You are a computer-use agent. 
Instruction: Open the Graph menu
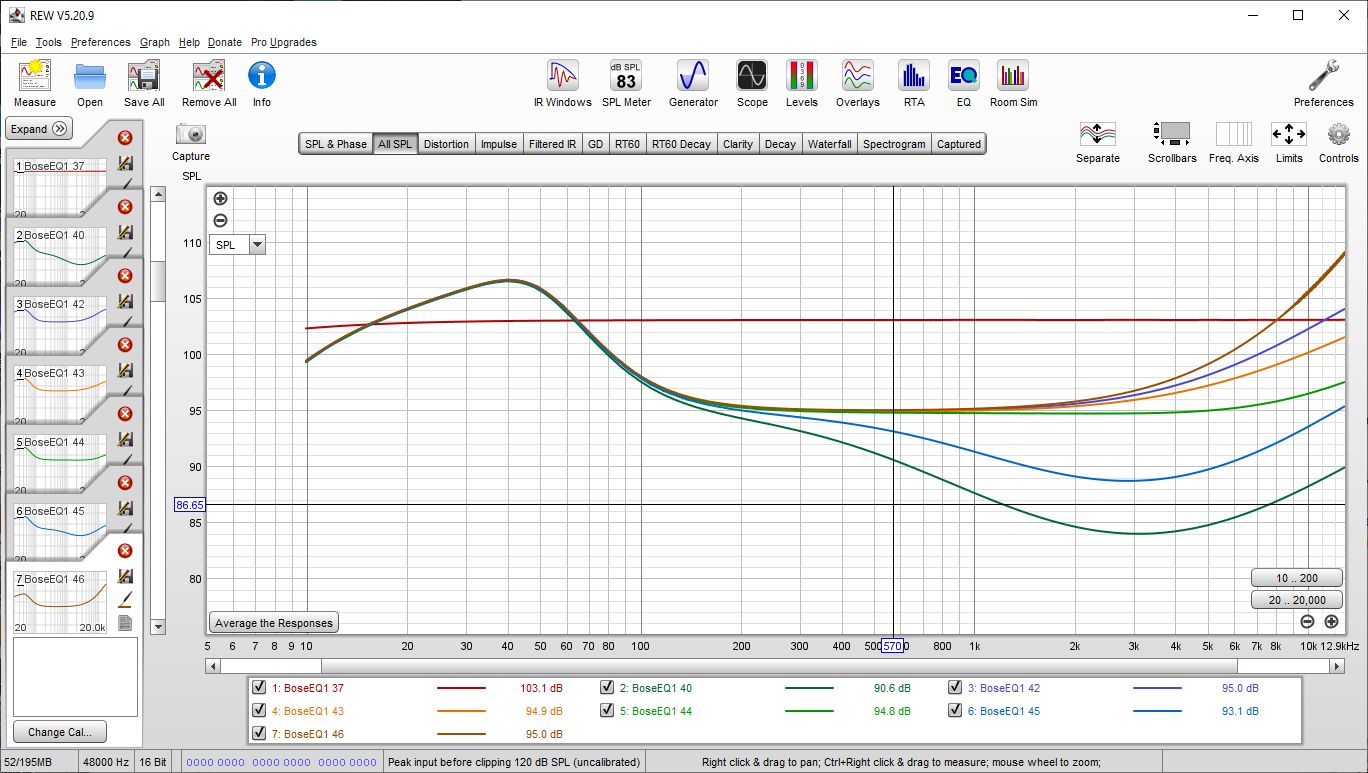(155, 42)
